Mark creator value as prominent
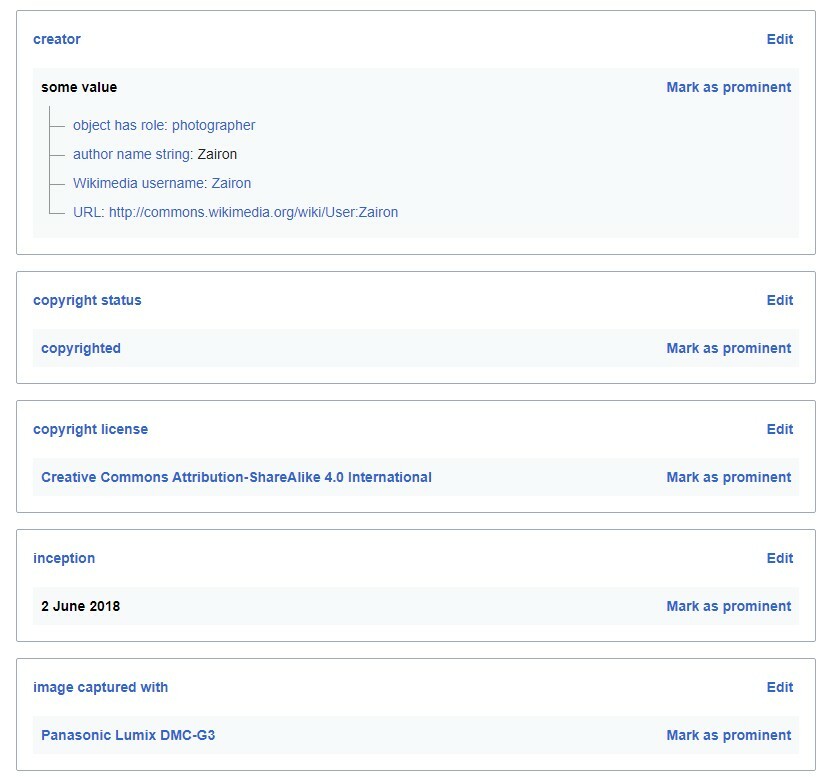 (x=728, y=87)
